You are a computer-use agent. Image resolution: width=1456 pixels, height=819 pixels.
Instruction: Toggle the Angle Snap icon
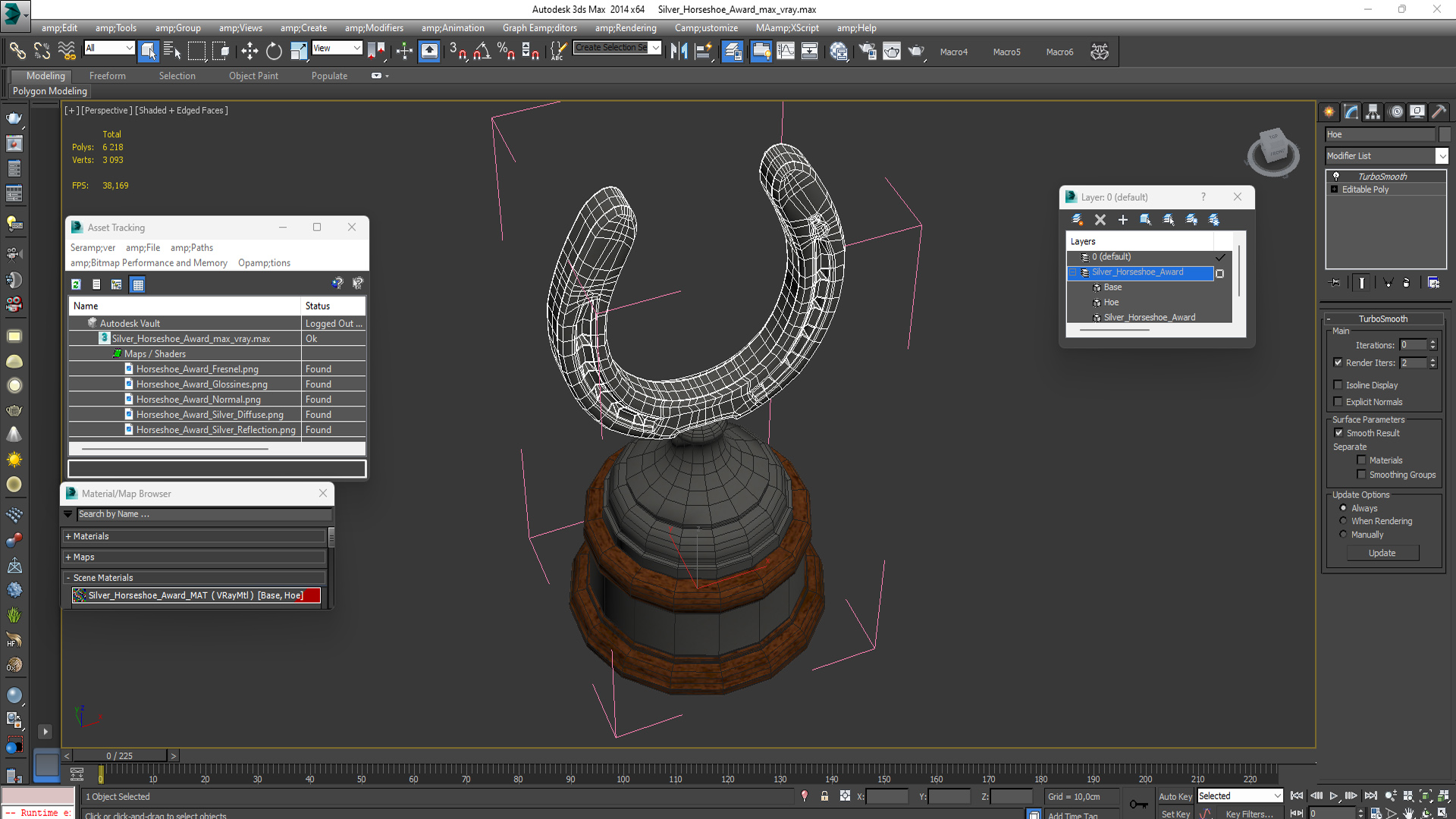coord(482,51)
